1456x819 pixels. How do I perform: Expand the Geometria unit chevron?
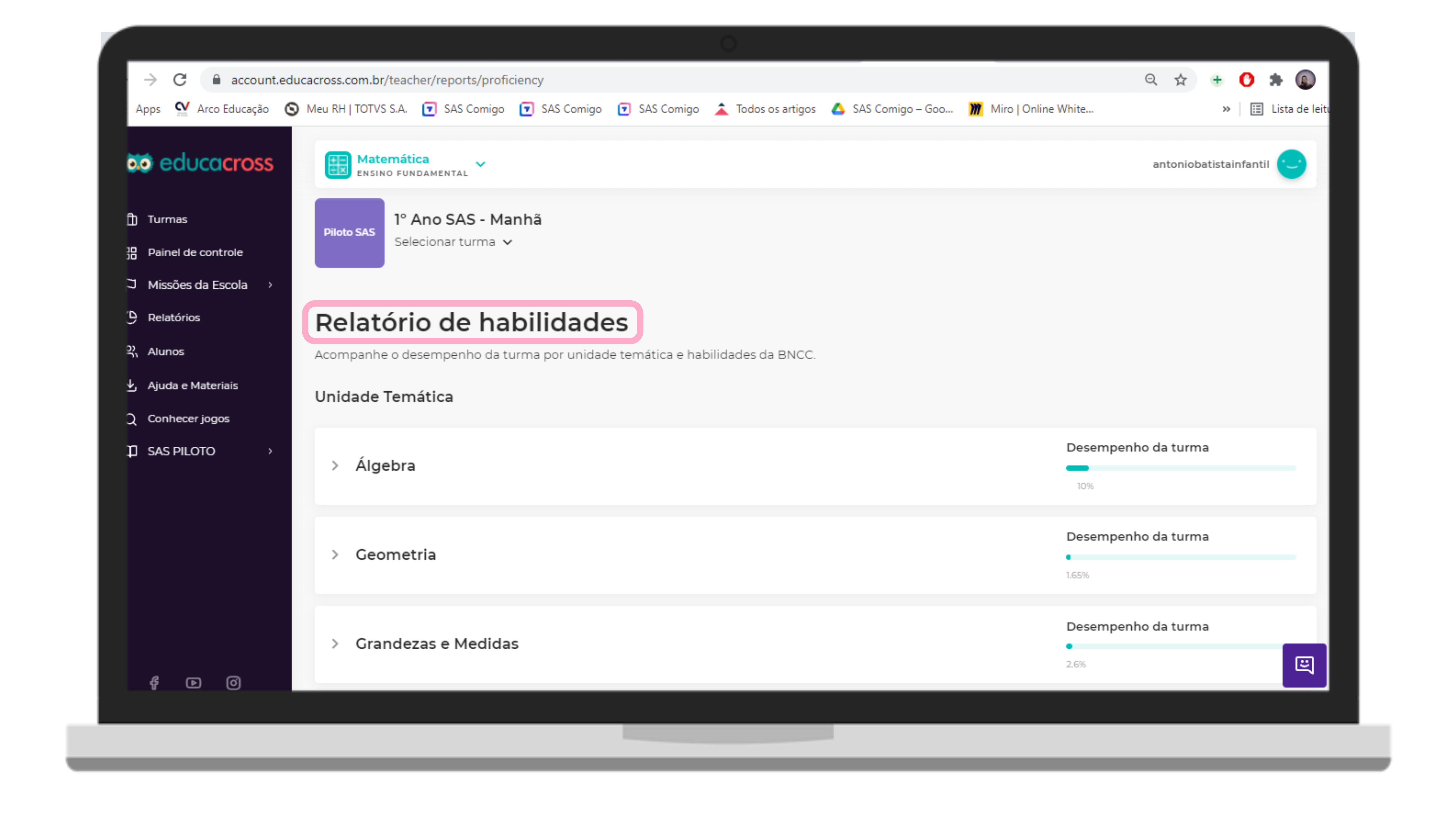(x=335, y=555)
